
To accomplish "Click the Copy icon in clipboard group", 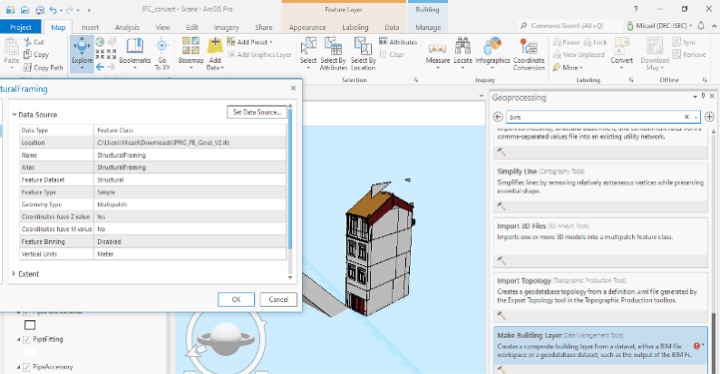I will coord(28,54).
